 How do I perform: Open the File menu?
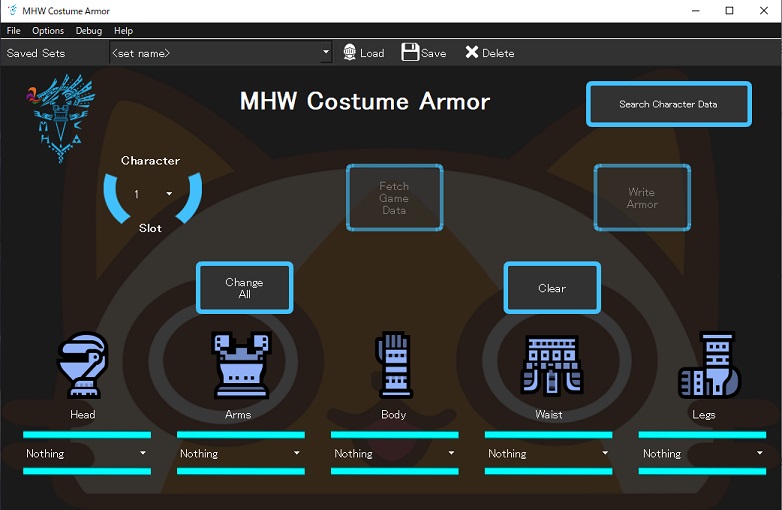tap(13, 31)
